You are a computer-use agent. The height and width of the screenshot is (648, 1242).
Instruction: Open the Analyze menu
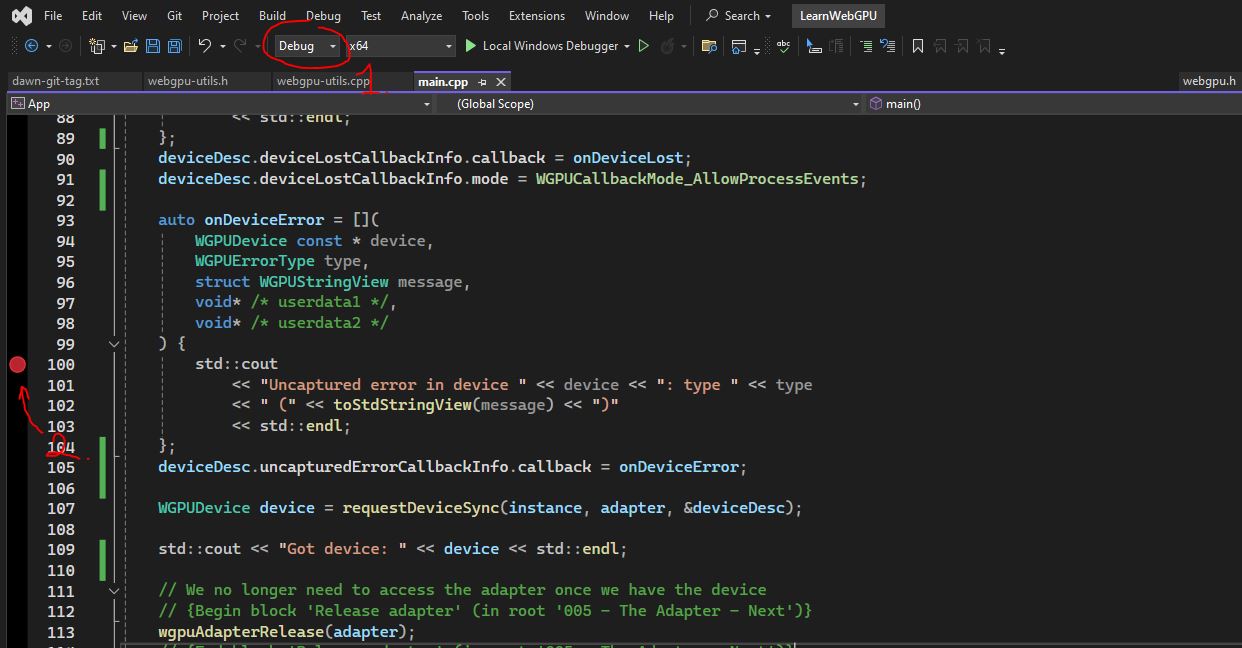(x=421, y=16)
